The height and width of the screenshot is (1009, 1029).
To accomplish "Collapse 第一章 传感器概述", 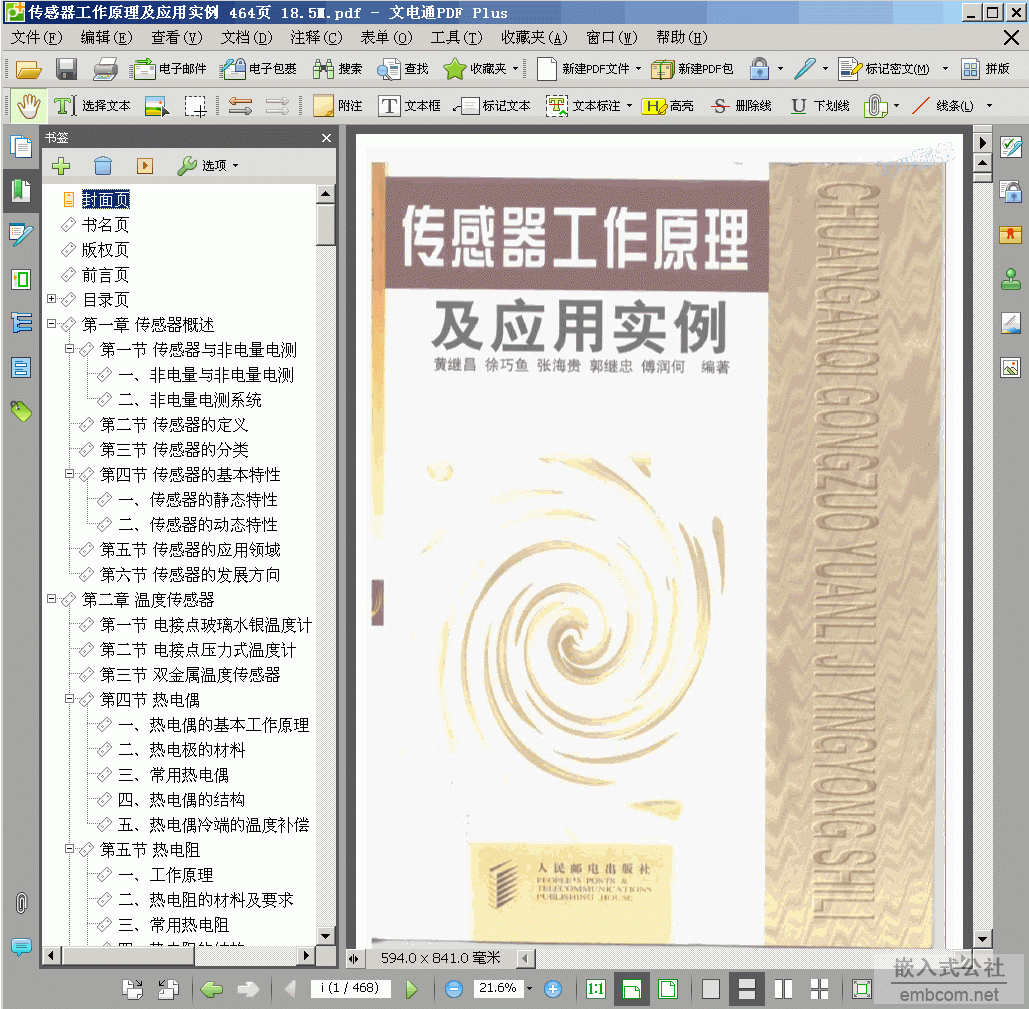I will (51, 323).
